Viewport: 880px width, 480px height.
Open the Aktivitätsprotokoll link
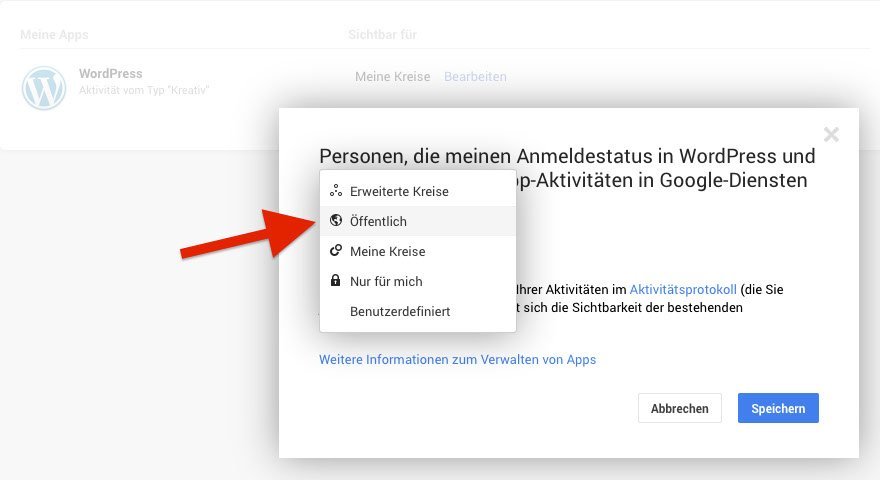pos(683,290)
